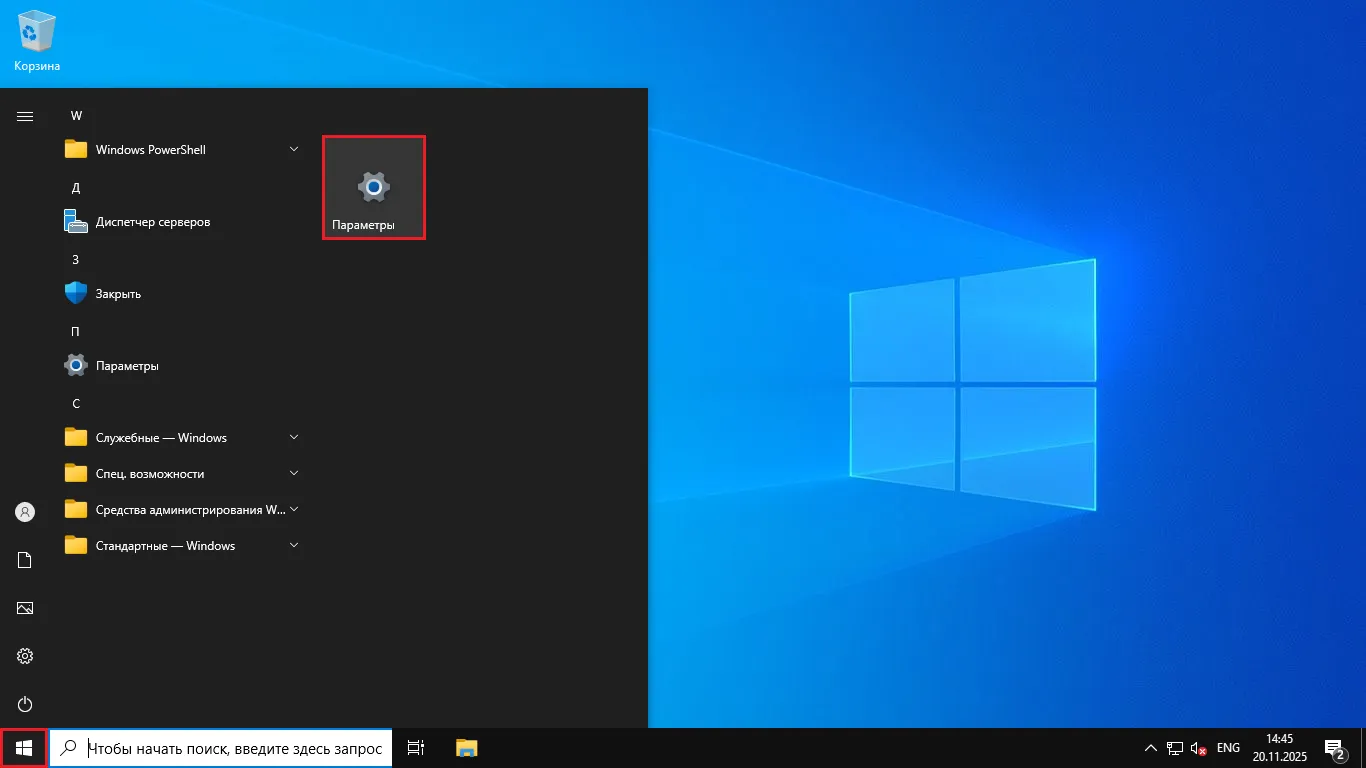Open the Recycle Bin (Корзина) desktop icon
The image size is (1366, 768).
pos(37,40)
